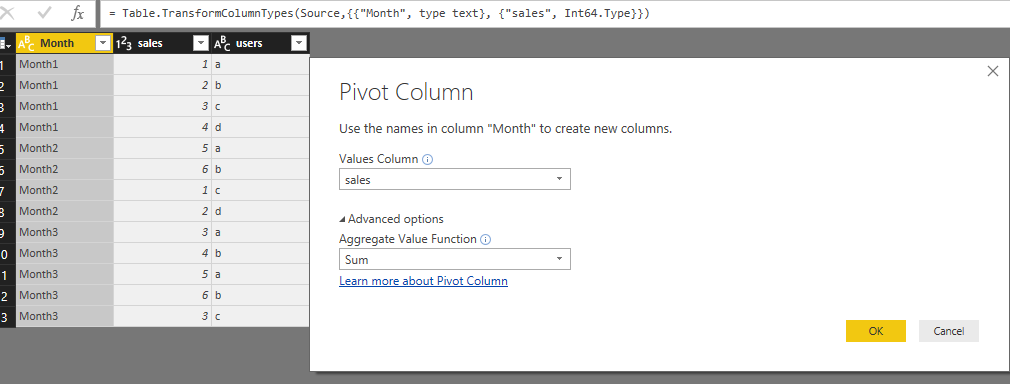Select user c cell in the Month3 row
The width and height of the screenshot is (1010, 384).
(260, 316)
